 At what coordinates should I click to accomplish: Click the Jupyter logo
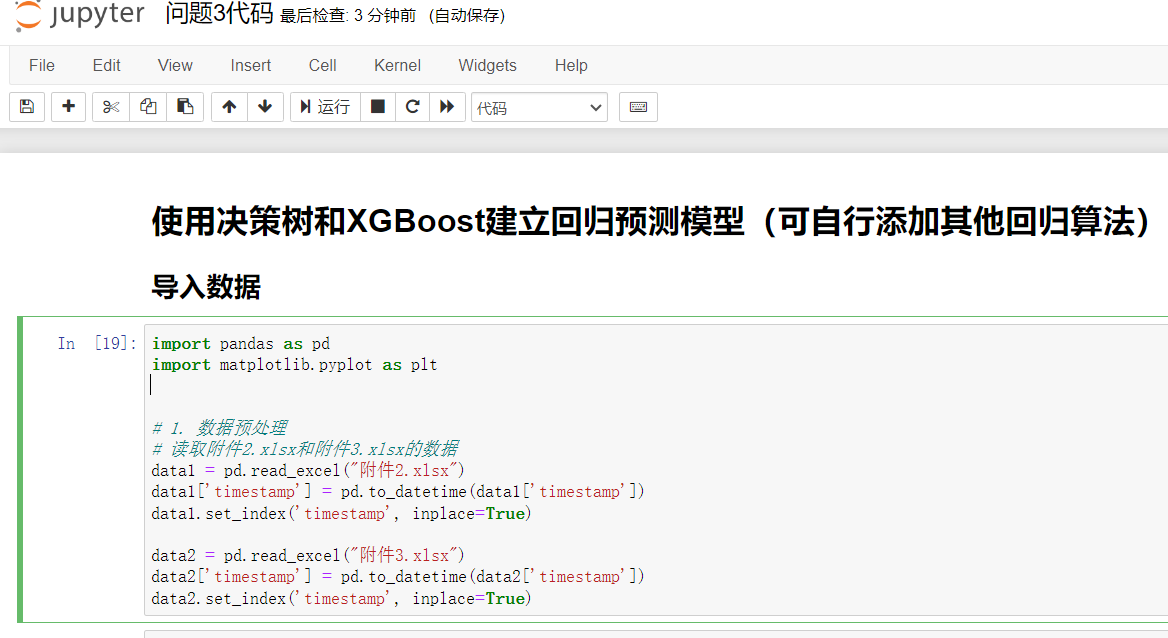80,15
